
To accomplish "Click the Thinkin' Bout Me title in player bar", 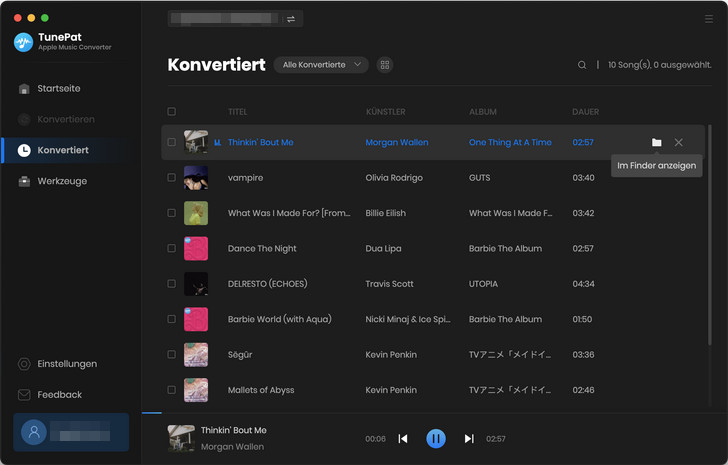I will pos(234,430).
